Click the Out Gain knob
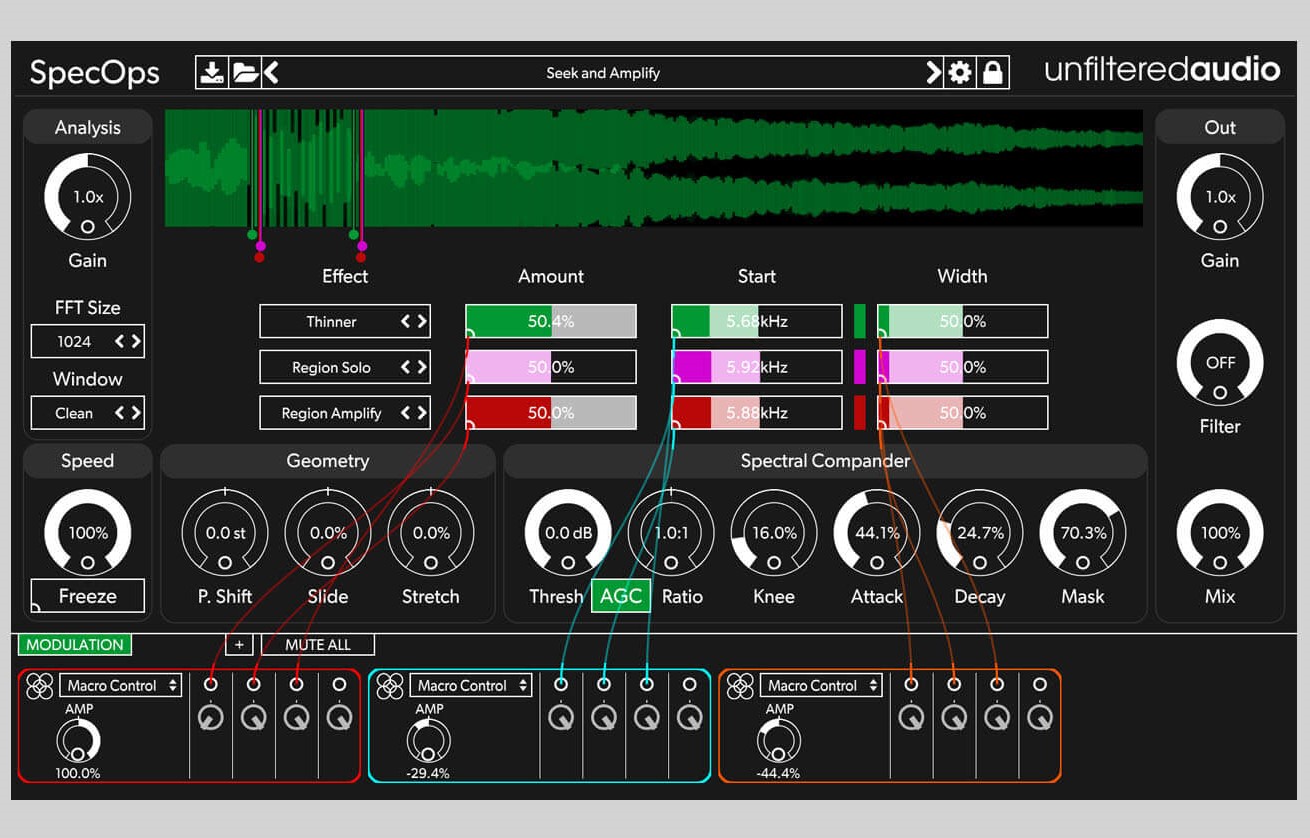The image size is (1310, 838). pyautogui.click(x=1220, y=197)
